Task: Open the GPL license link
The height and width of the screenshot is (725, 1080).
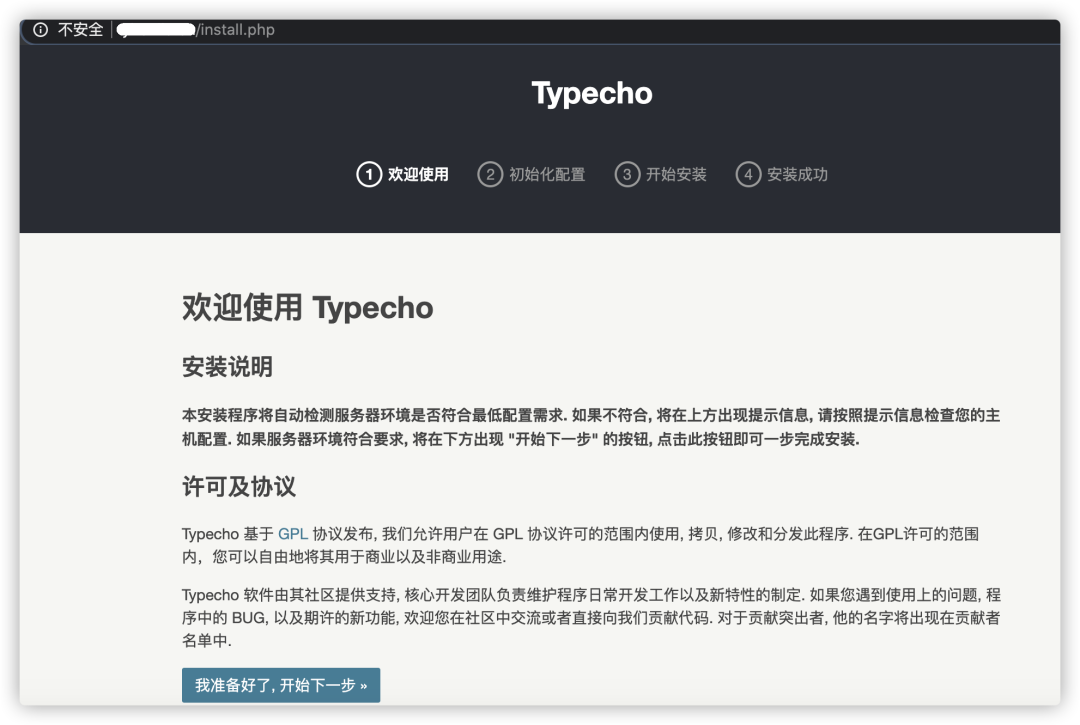Action: [x=293, y=534]
